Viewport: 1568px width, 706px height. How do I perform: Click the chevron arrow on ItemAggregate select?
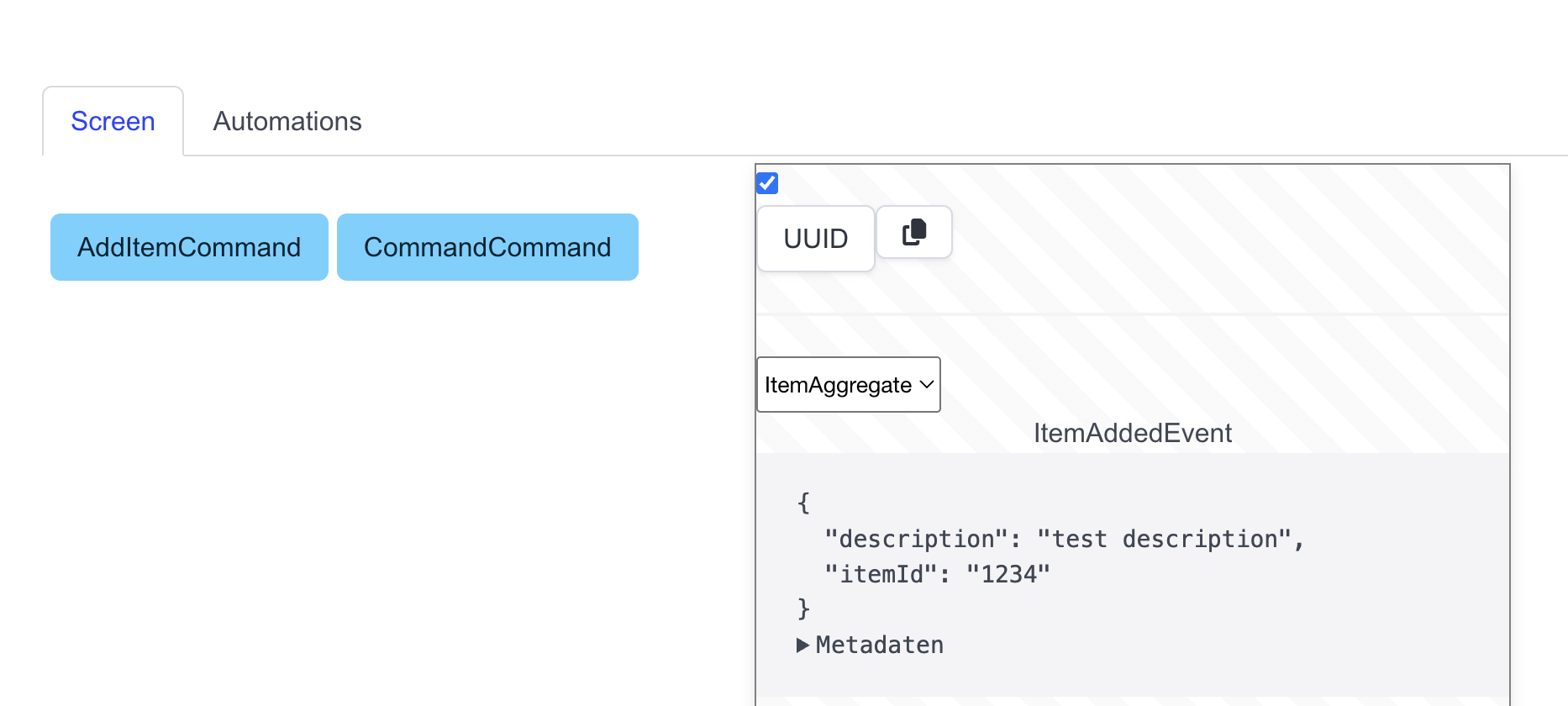click(926, 385)
